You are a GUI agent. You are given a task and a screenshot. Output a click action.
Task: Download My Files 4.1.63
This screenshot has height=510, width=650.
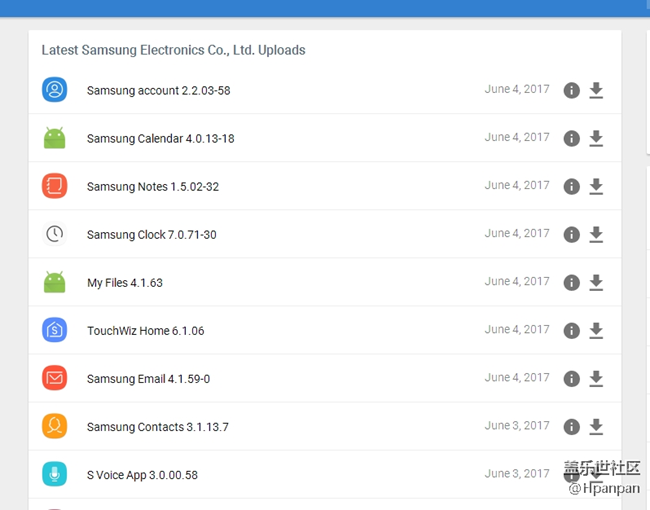[x=596, y=283]
